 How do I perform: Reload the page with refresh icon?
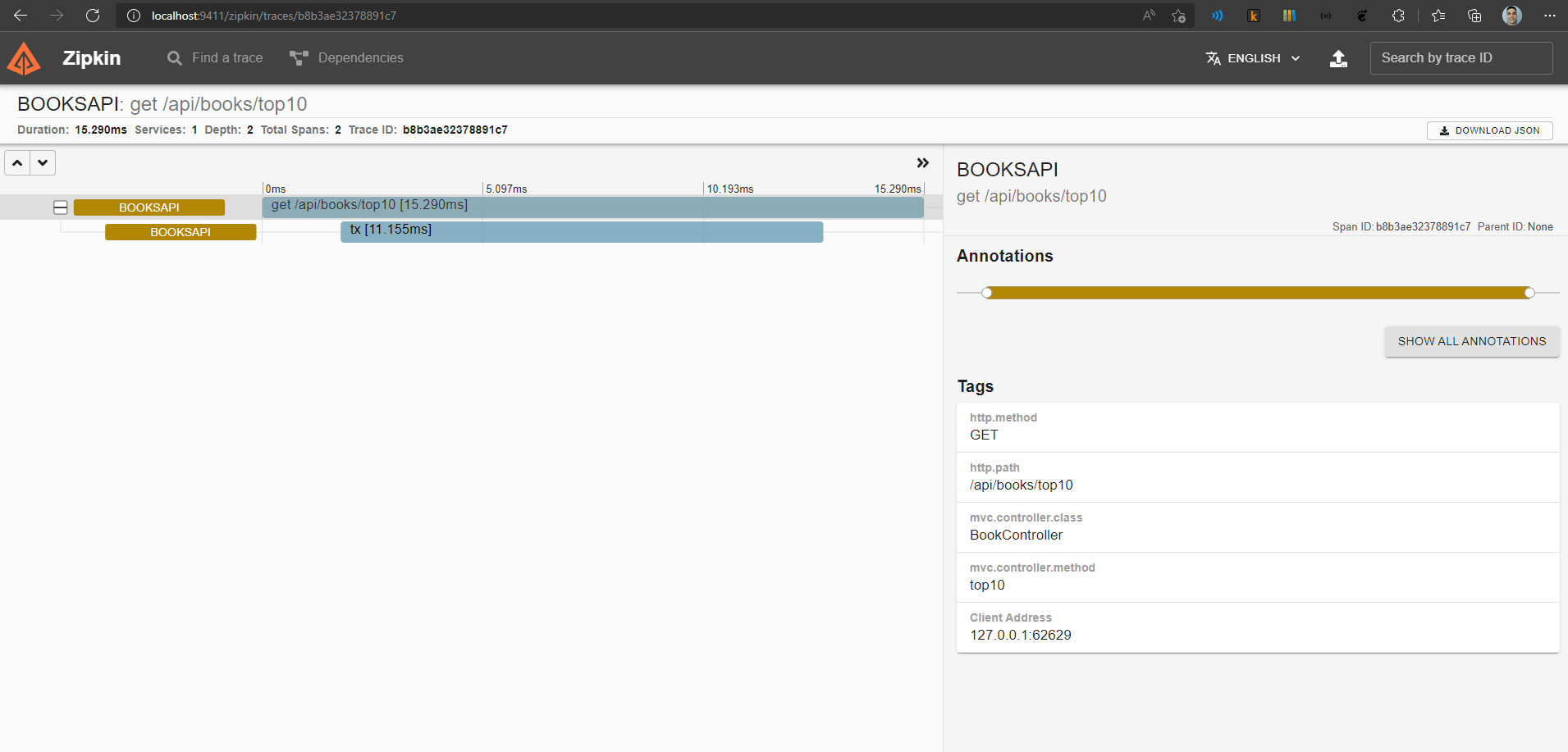(x=93, y=16)
